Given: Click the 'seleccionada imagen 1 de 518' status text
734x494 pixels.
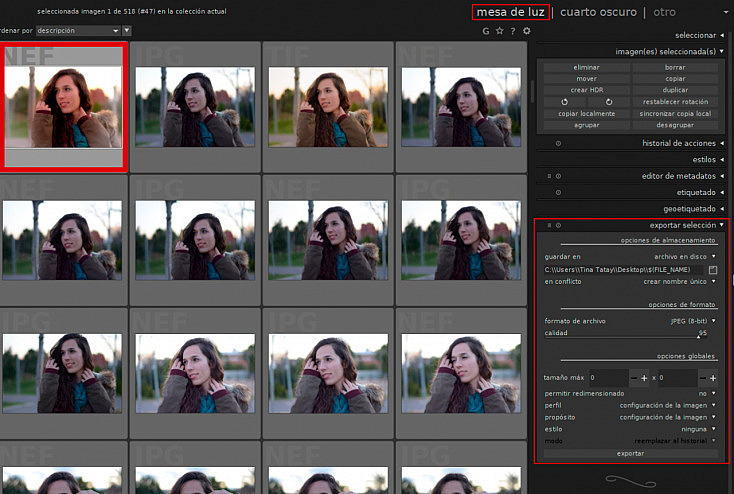Looking at the screenshot, I should point(132,11).
